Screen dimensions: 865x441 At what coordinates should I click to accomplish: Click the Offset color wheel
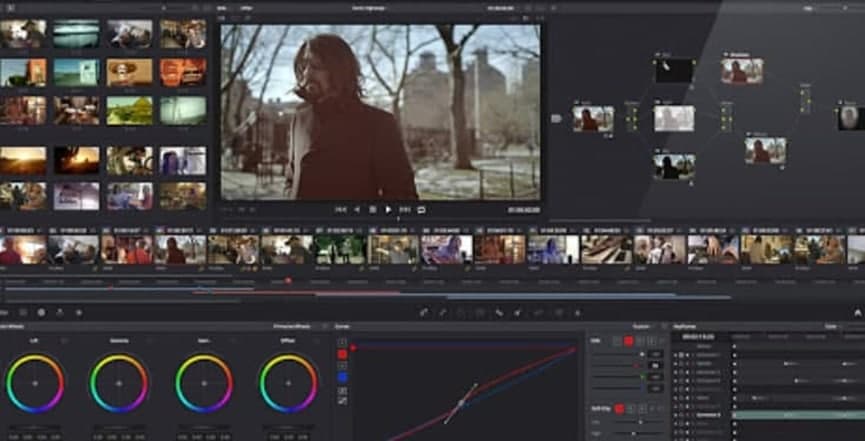click(x=288, y=383)
